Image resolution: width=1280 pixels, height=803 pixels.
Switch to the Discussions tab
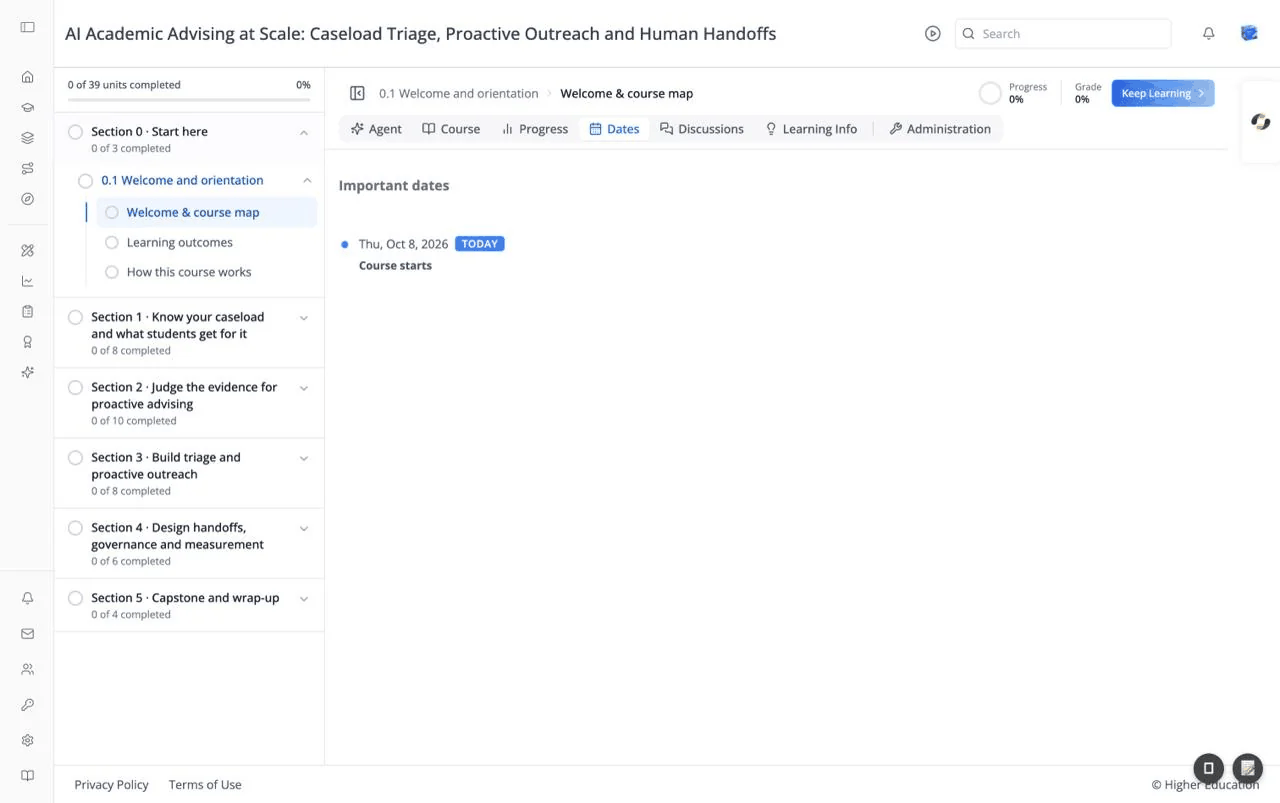(x=701, y=129)
